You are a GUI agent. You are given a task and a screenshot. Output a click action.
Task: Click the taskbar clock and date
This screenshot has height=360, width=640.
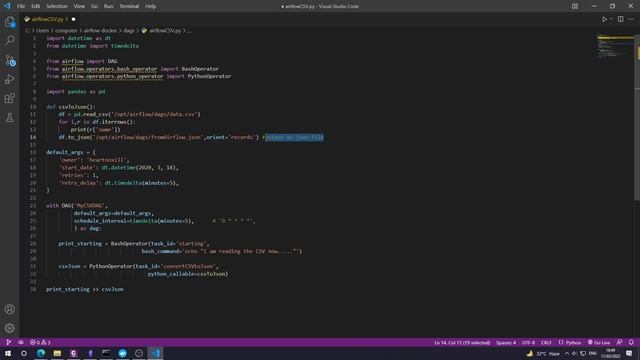click(x=611, y=353)
